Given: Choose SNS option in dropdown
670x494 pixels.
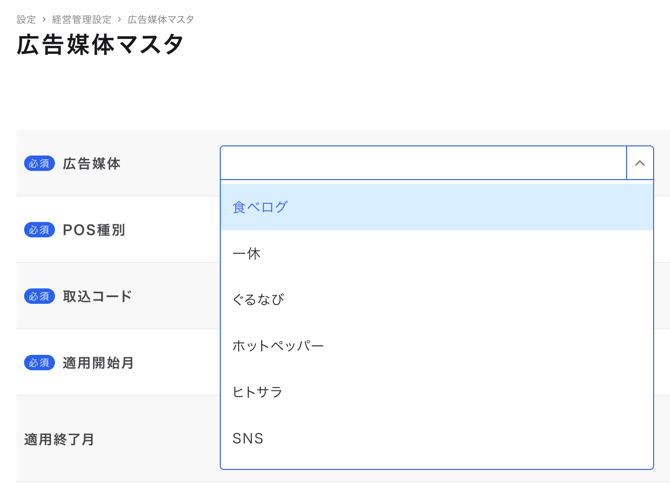Looking at the screenshot, I should click(x=248, y=438).
